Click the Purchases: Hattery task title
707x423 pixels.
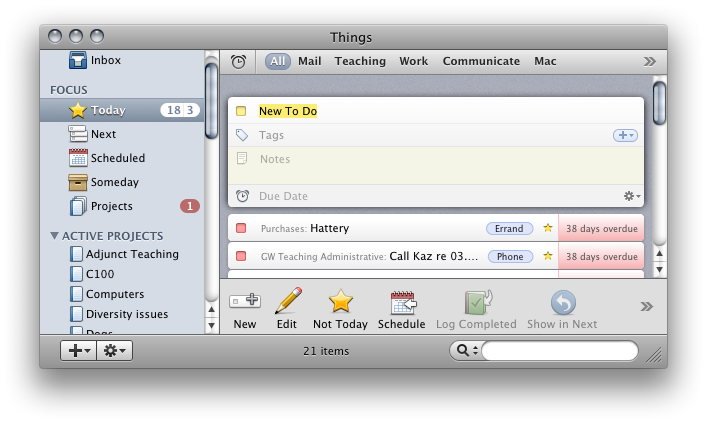(305, 228)
